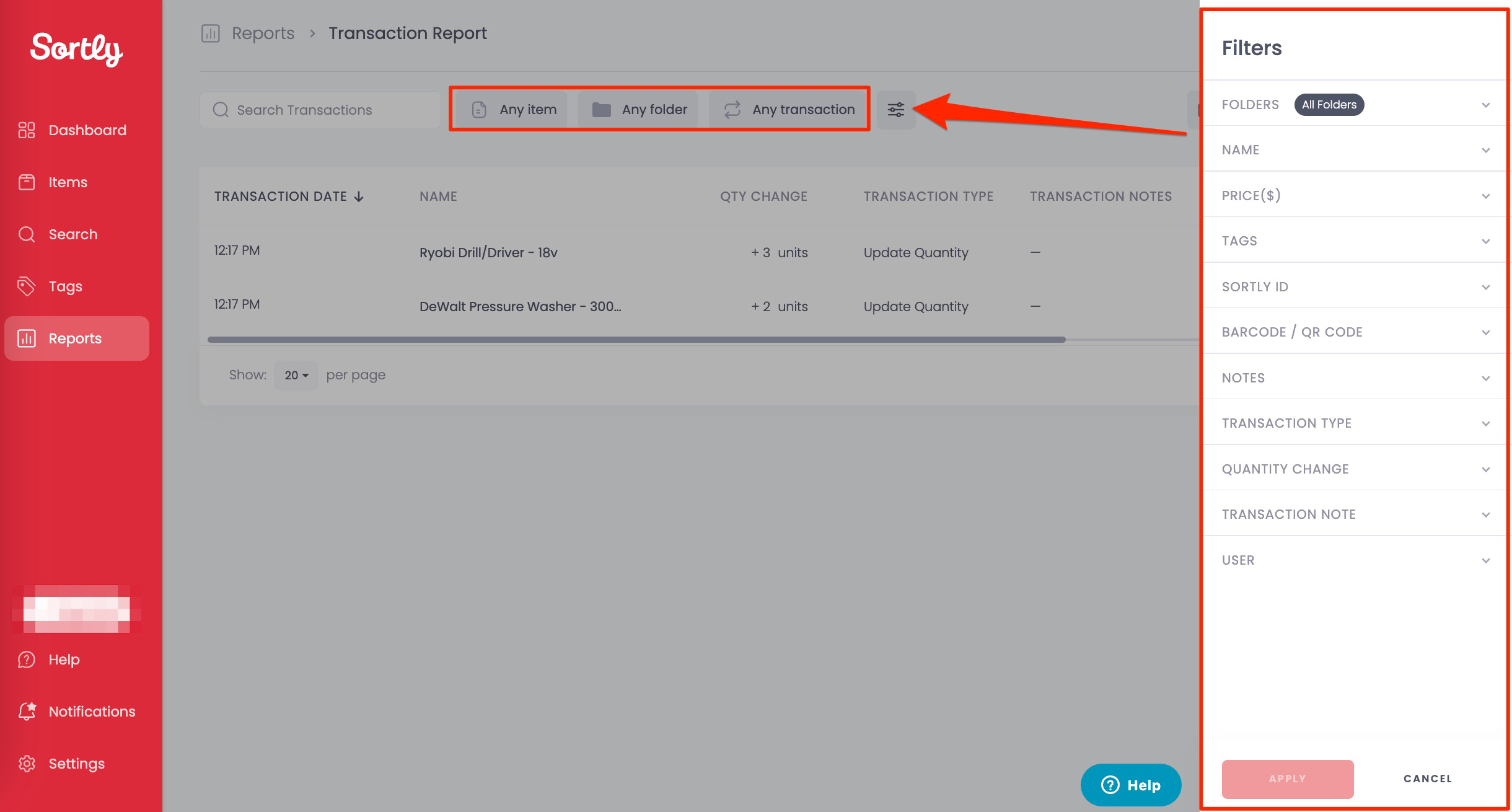Click the Reports breadcrumb chart icon
This screenshot has height=812, width=1512.
tap(211, 33)
